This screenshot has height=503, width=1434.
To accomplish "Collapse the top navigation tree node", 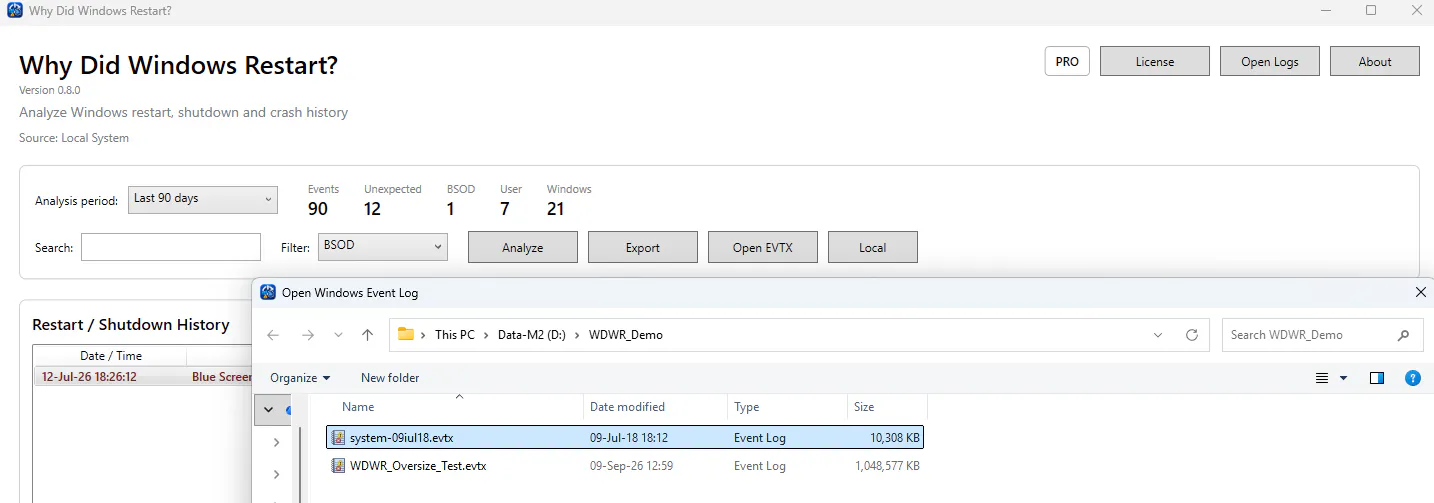I will [269, 409].
